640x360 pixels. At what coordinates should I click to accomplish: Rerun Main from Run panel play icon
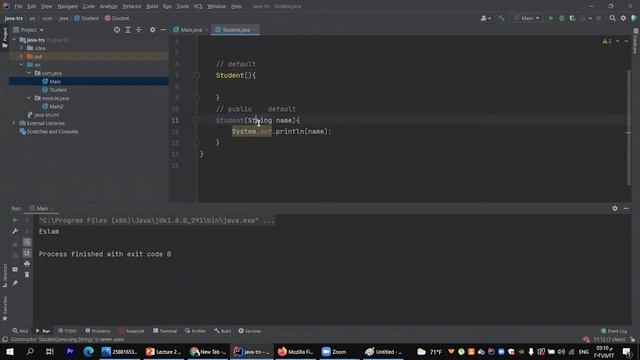15,220
